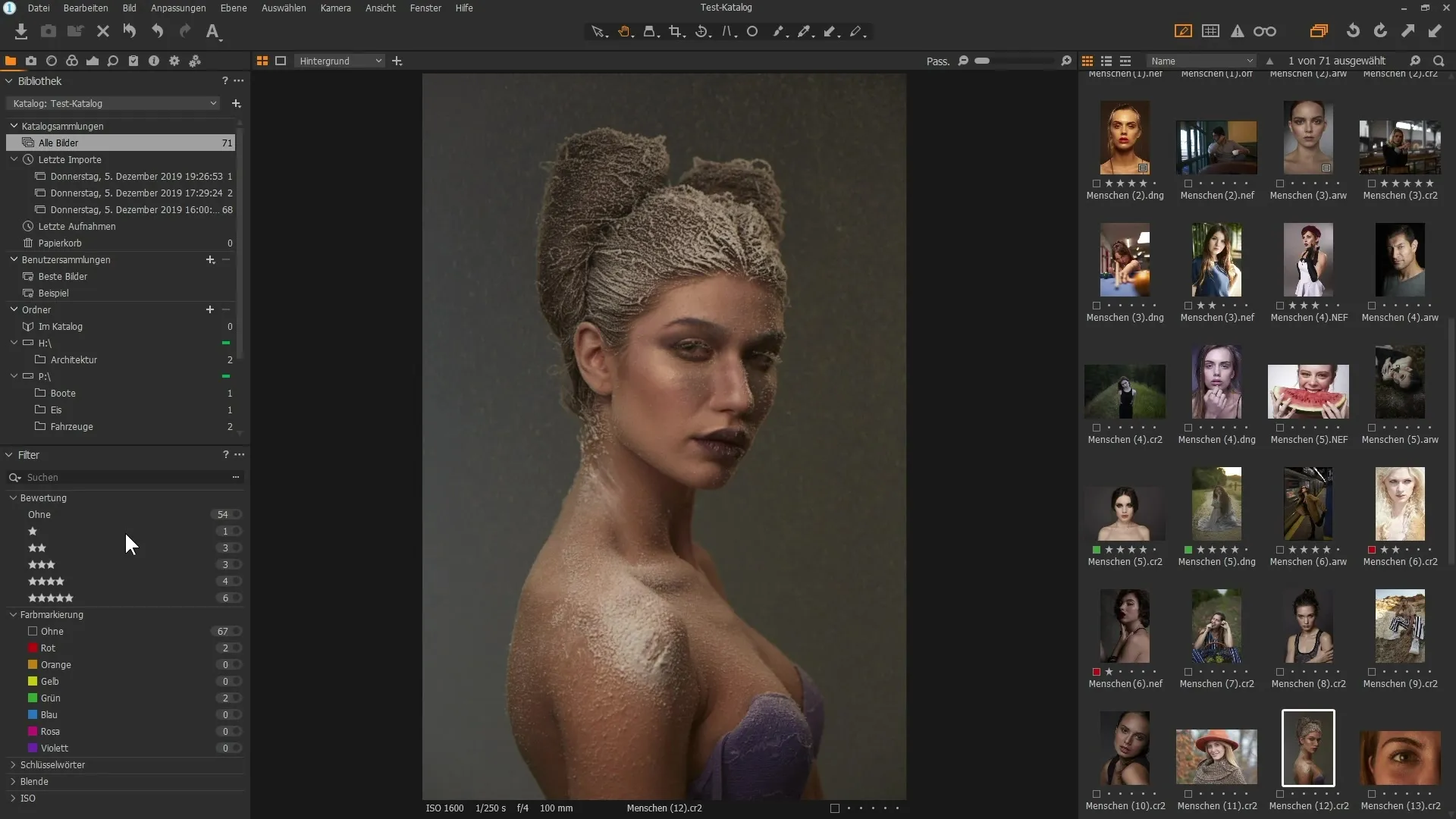This screenshot has width=1456, height=819.
Task: Expand the Schlüsselwörter filter section
Action: pyautogui.click(x=13, y=764)
